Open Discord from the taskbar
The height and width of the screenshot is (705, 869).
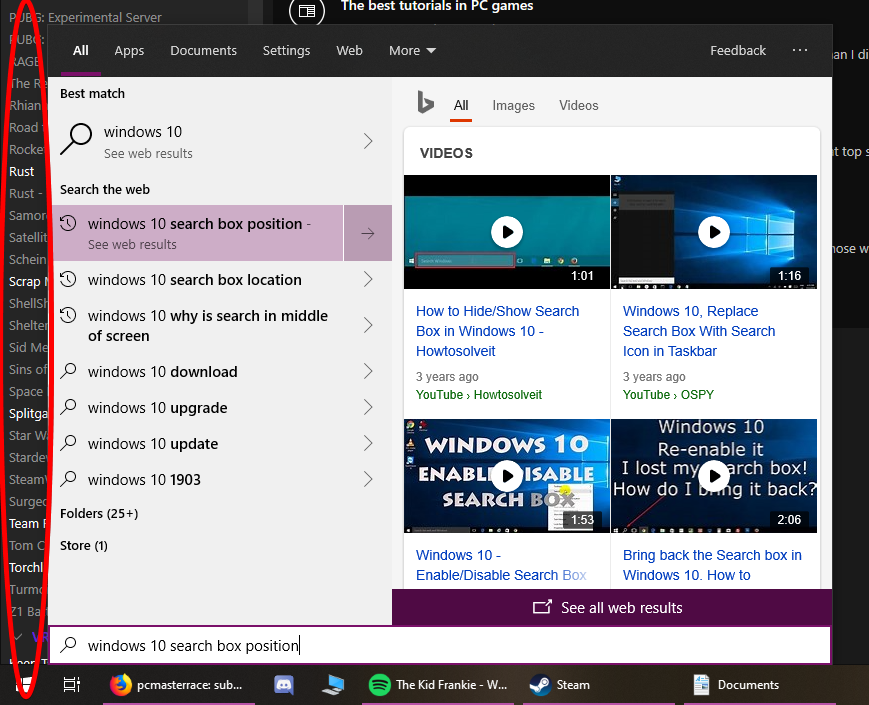coord(284,685)
